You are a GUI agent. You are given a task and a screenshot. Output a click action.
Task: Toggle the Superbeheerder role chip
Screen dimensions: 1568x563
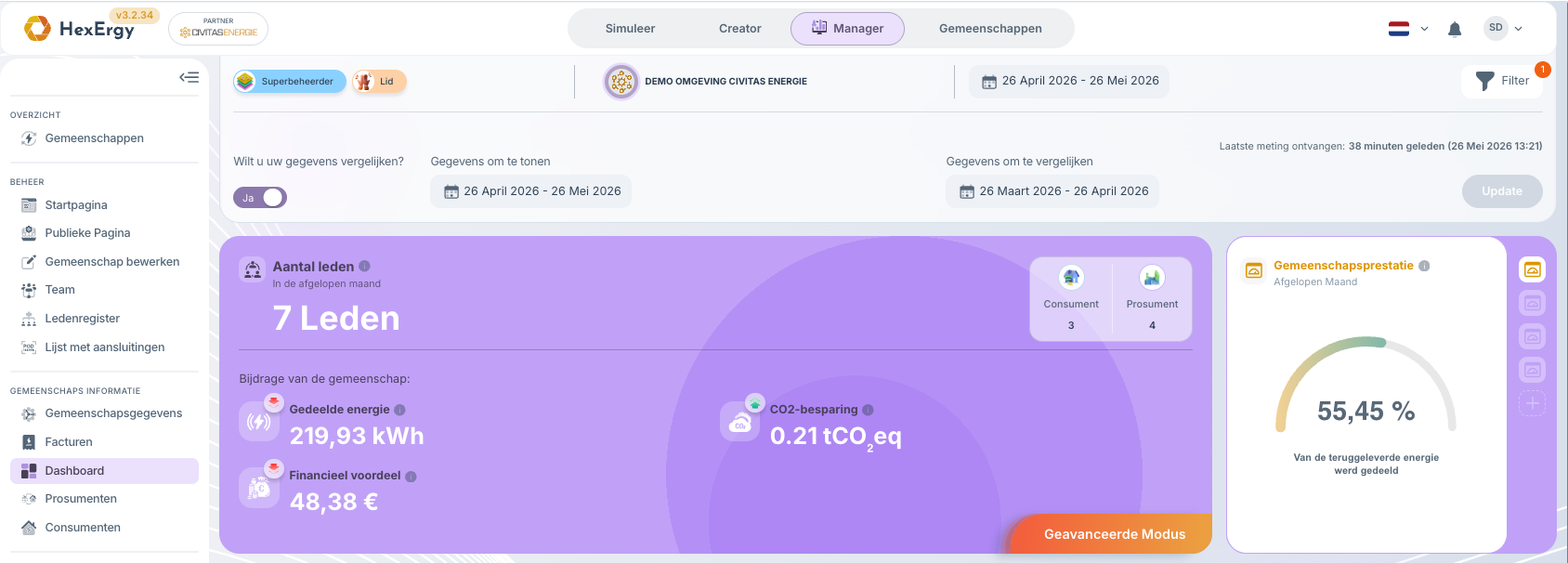290,82
